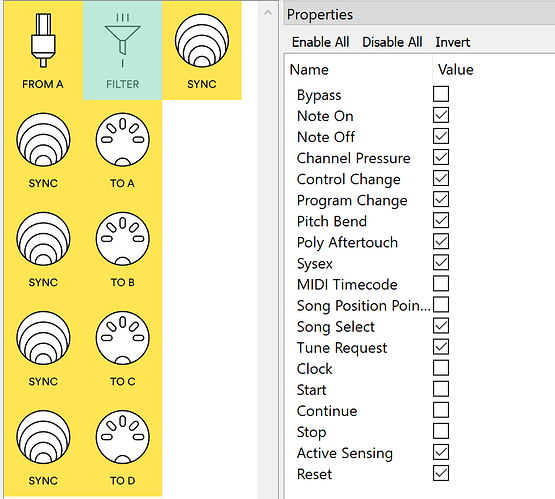555x499 pixels.
Task: Click the Invert button
Action: (453, 42)
